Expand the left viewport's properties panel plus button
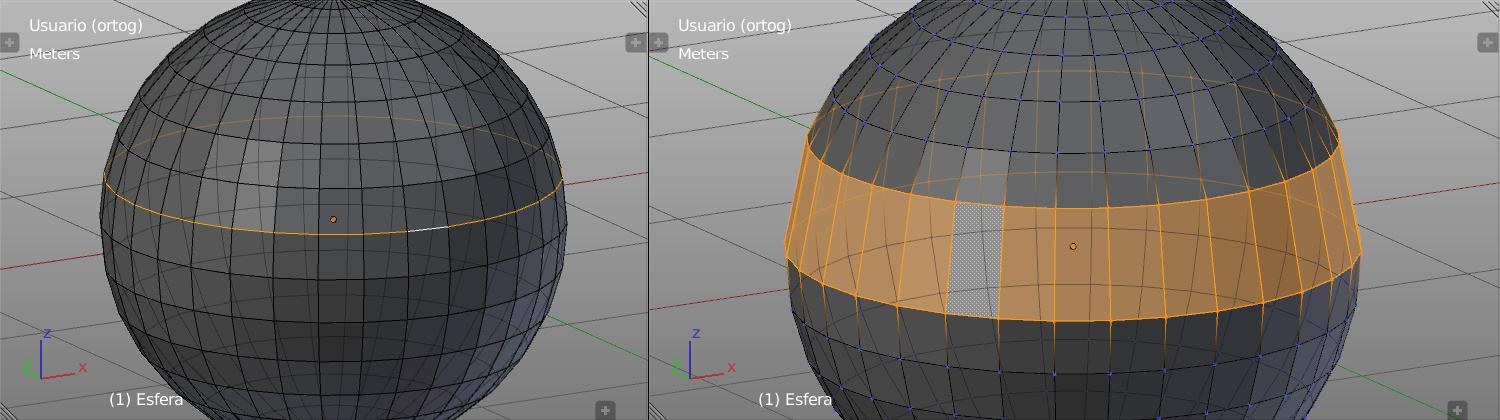1500x420 pixels. pos(636,42)
